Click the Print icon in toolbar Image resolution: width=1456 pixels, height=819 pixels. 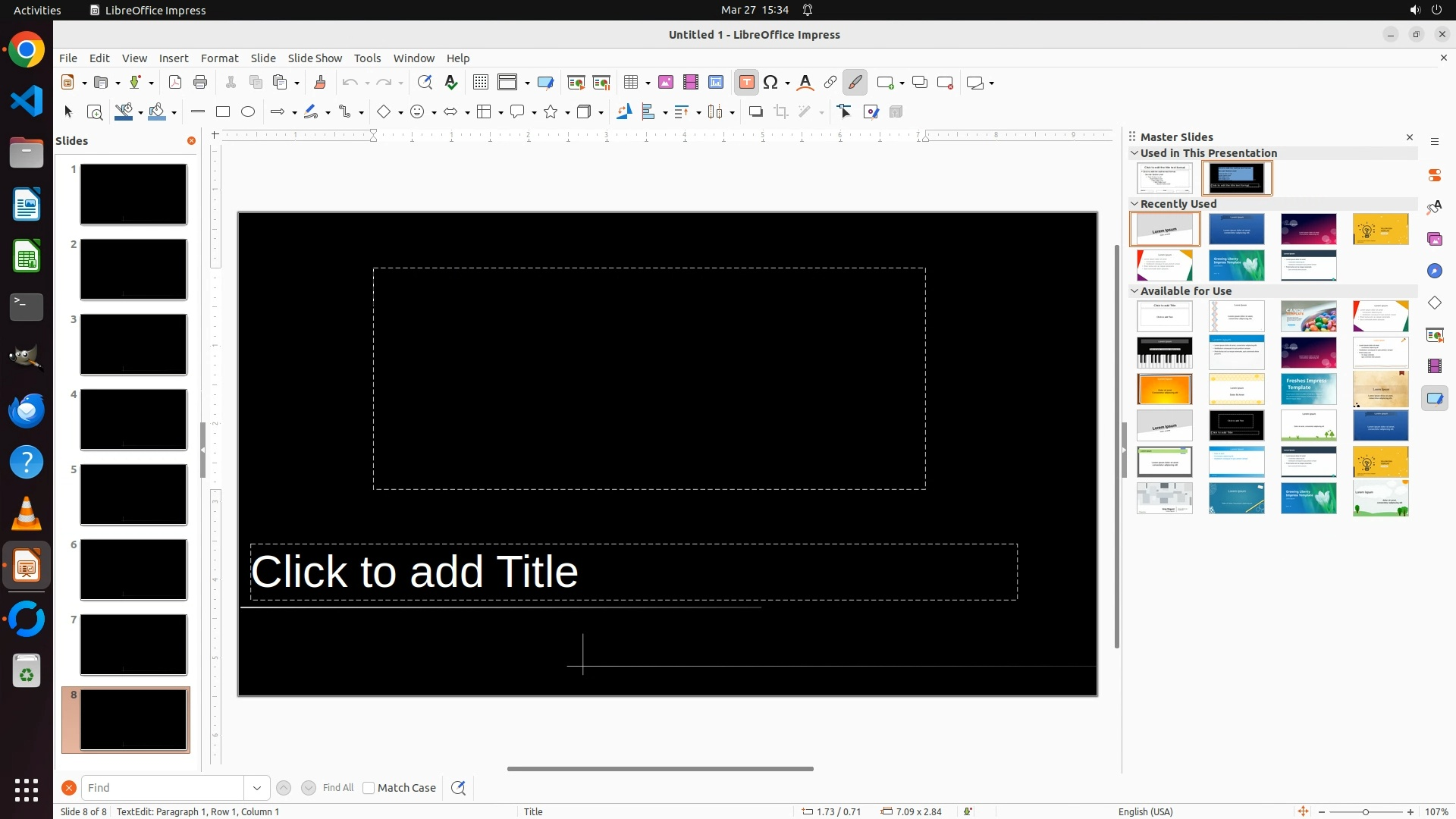(200, 83)
